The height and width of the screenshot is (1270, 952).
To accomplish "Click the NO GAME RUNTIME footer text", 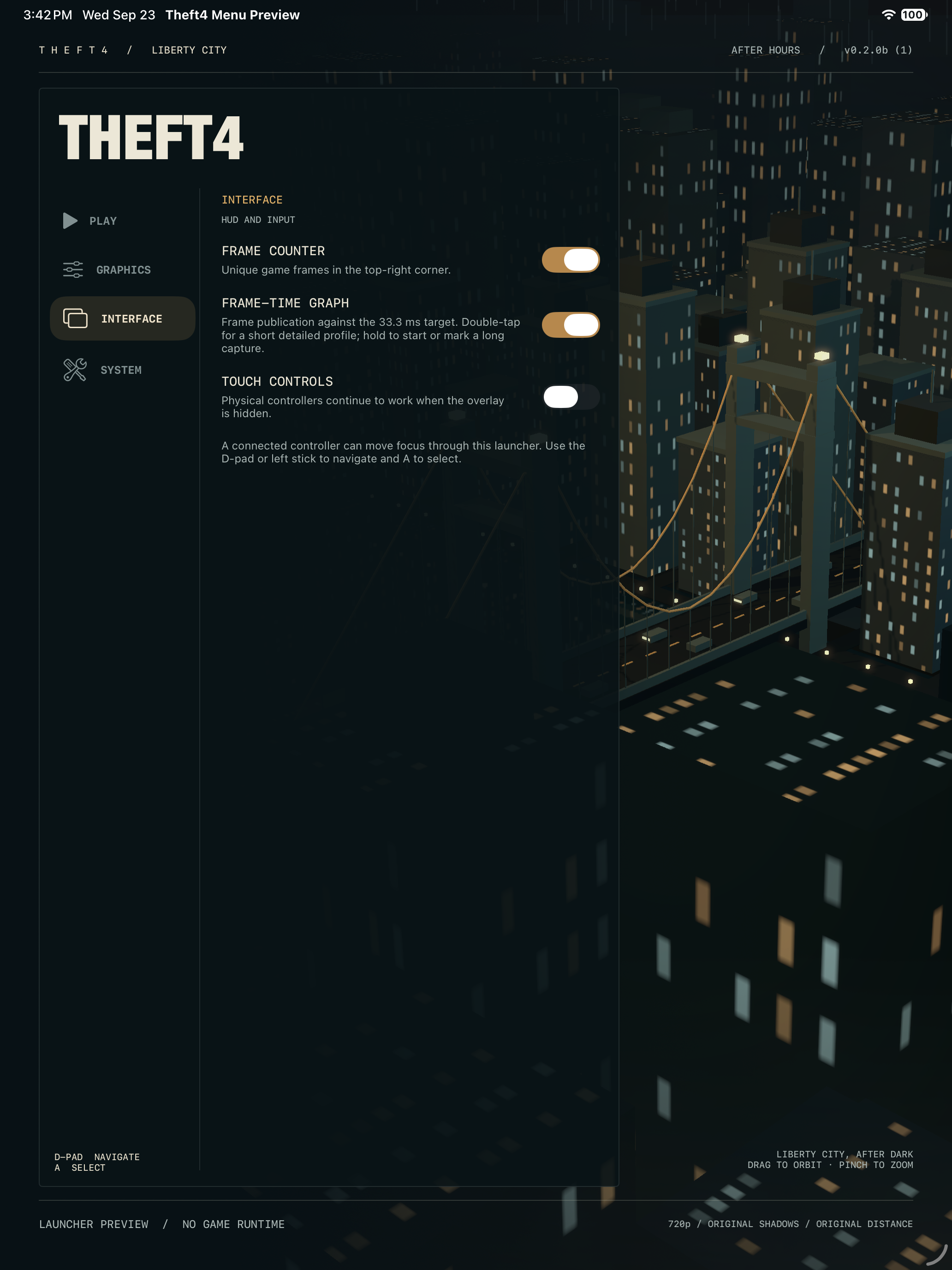I will (233, 1224).
